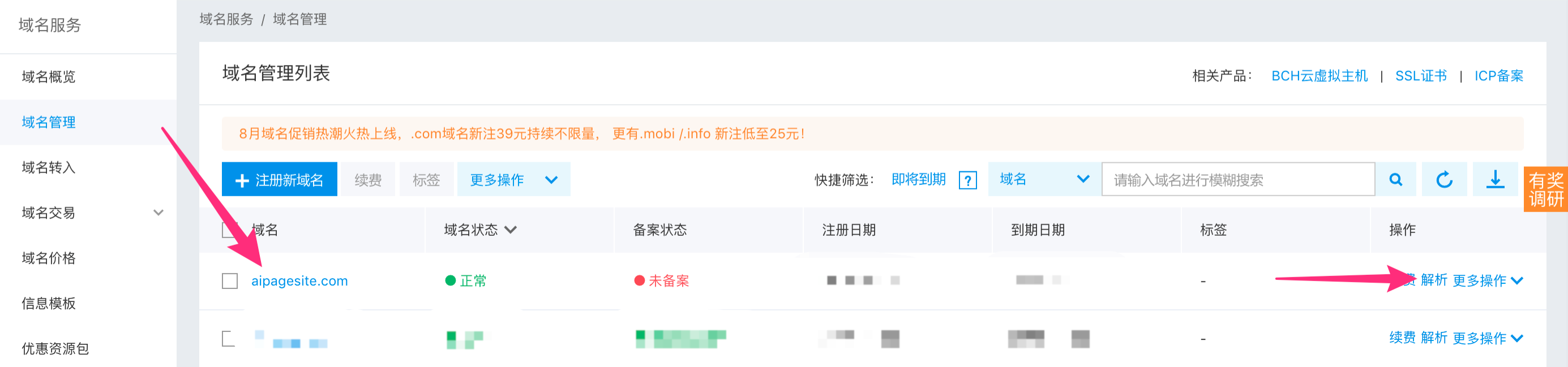Image resolution: width=1568 pixels, height=367 pixels.
Task: Click the download export icon
Action: pos(1495,179)
